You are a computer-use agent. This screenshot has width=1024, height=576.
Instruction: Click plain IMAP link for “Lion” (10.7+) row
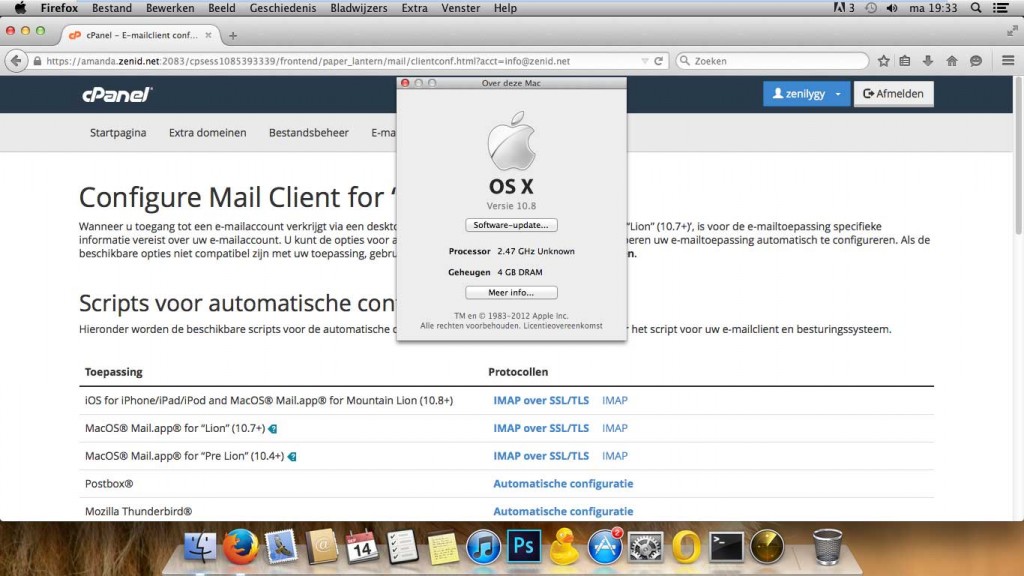tap(615, 428)
